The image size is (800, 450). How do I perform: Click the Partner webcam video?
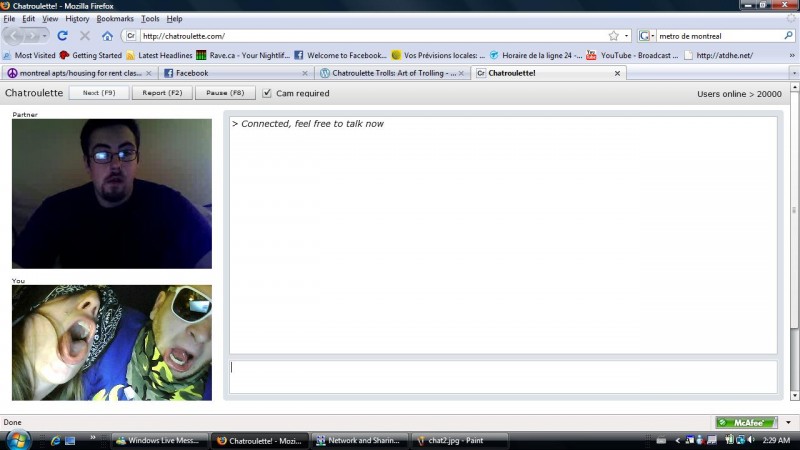112,194
